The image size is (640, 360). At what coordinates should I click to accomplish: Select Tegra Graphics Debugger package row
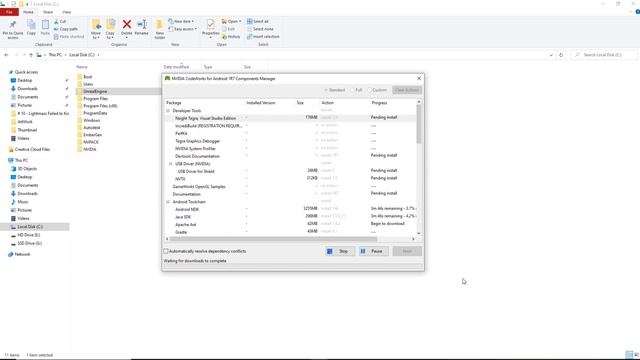[x=291, y=141]
